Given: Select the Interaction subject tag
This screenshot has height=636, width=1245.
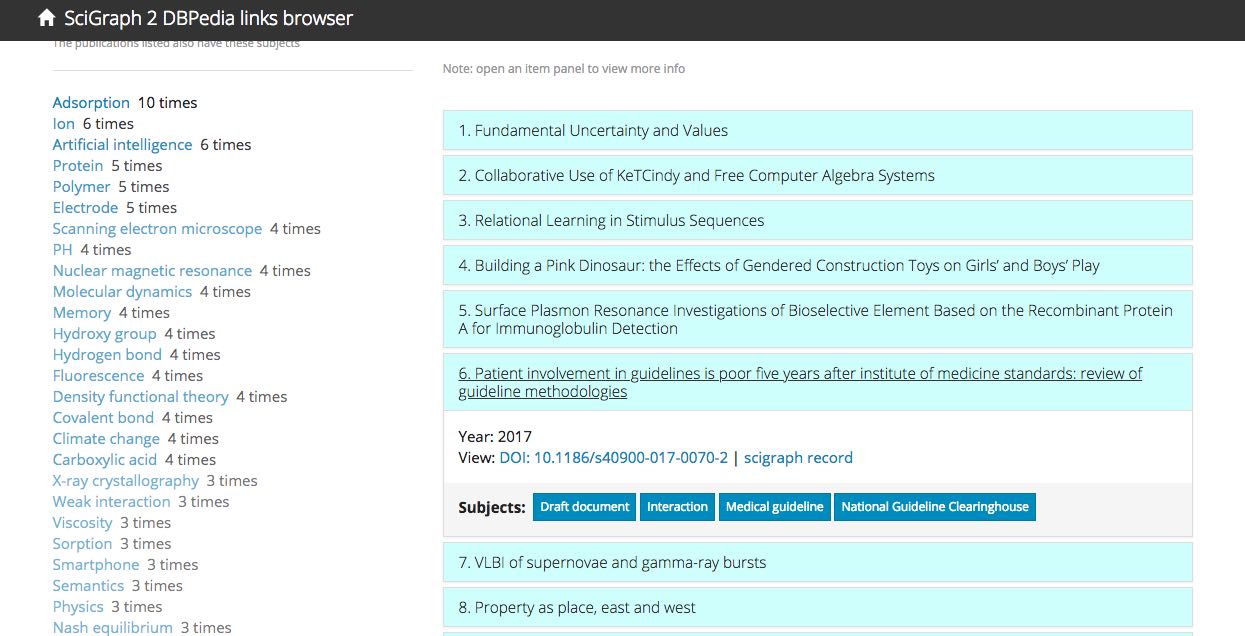Looking at the screenshot, I should (677, 507).
